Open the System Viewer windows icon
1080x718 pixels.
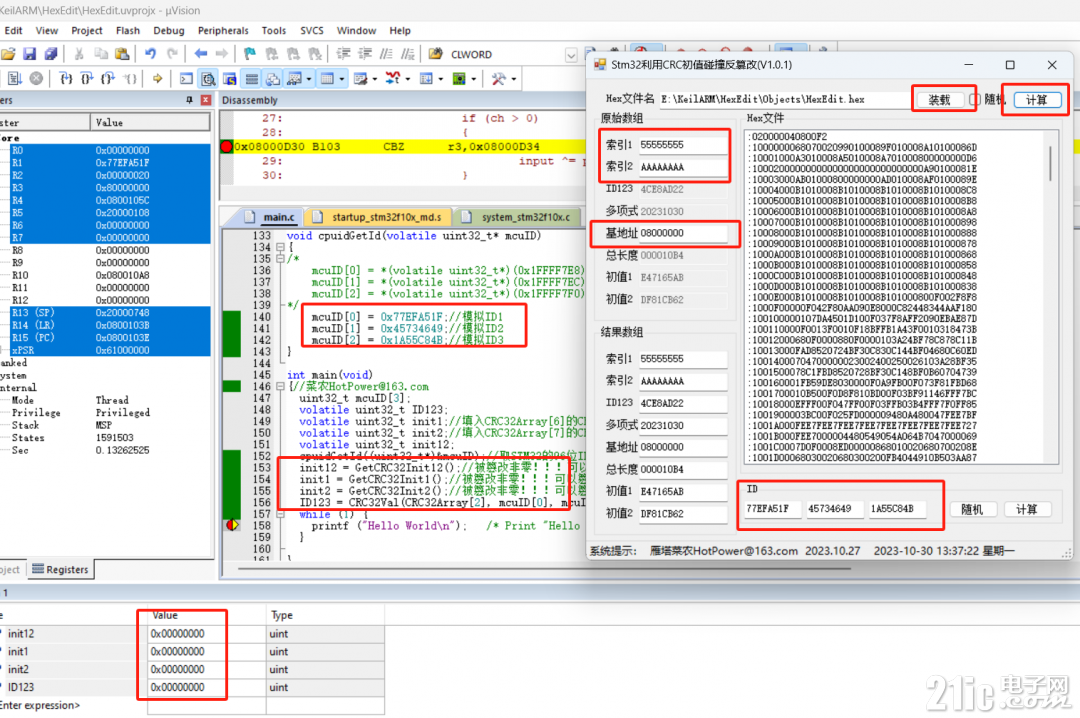point(459,79)
